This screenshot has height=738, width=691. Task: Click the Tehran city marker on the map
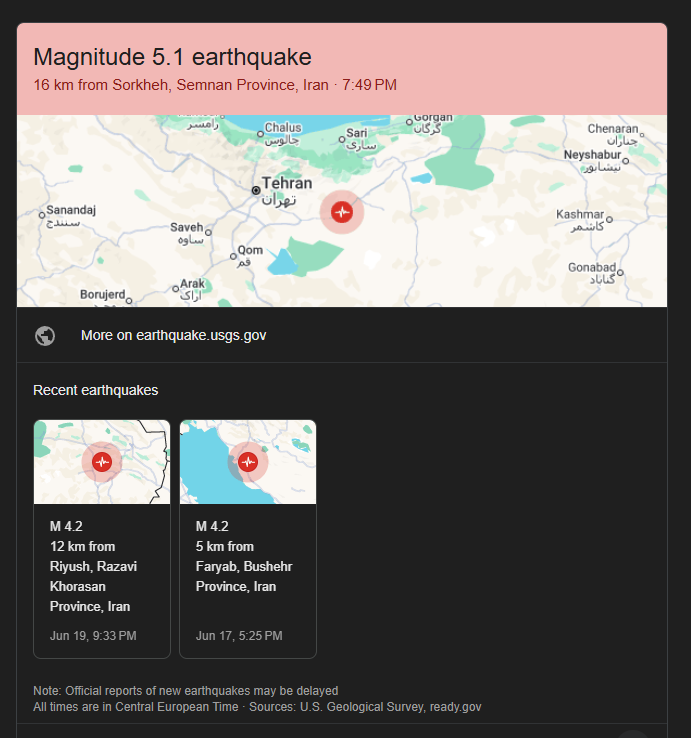pos(256,190)
